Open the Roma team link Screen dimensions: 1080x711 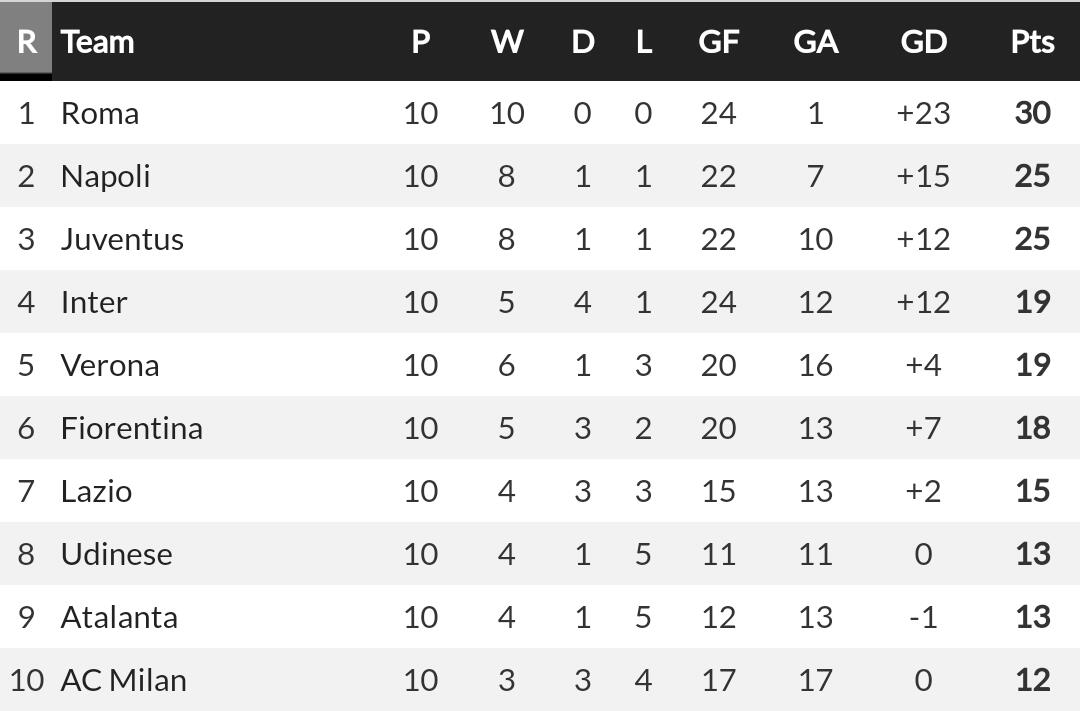[100, 113]
